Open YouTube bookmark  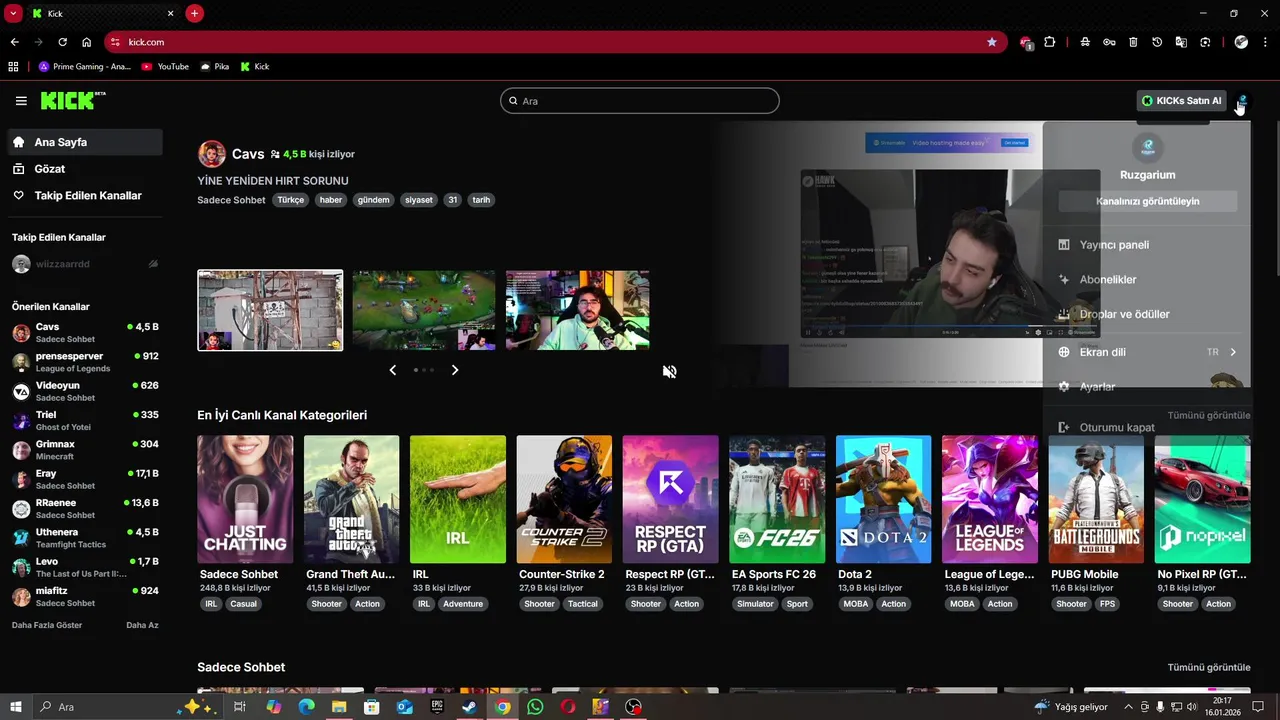coord(165,67)
